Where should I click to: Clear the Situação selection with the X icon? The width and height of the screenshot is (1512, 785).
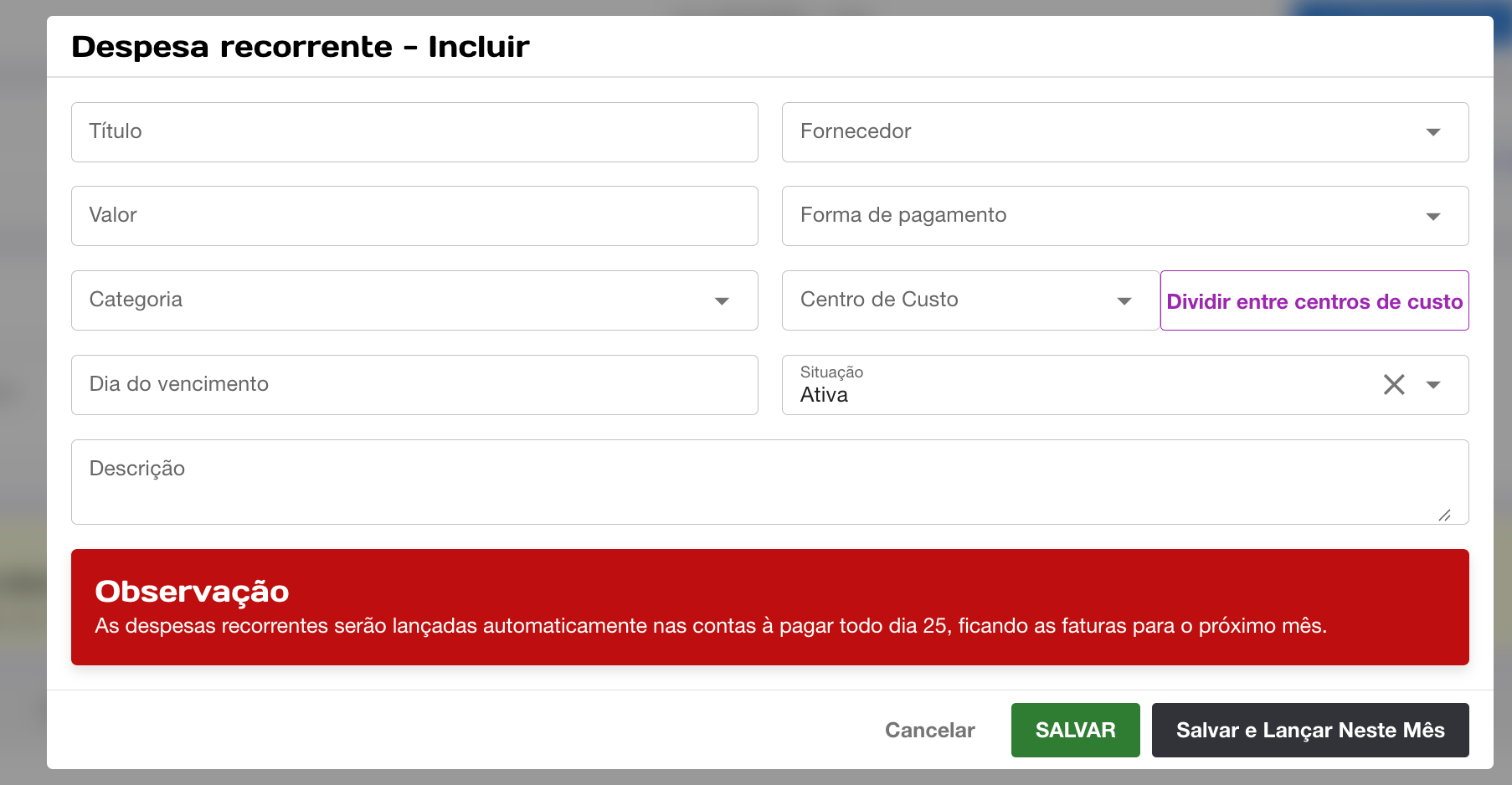click(x=1394, y=384)
